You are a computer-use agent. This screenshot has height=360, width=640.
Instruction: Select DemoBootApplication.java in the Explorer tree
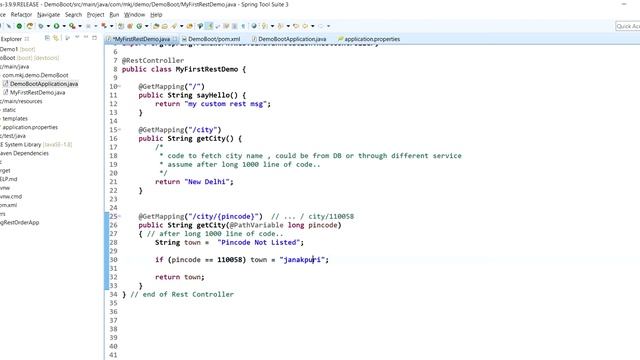click(x=44, y=84)
